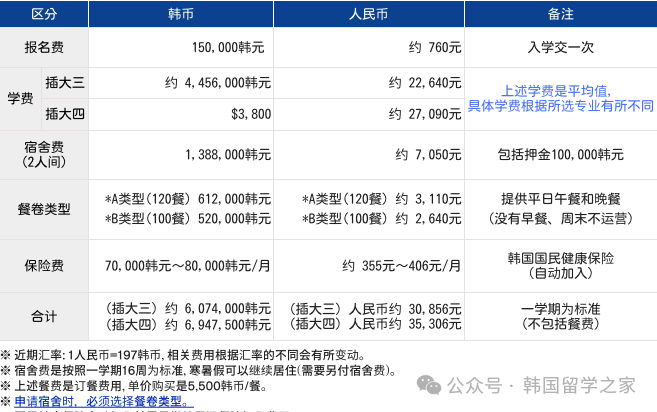Click the 申请宿舍时 必须选择餐卷类型 link

point(103,402)
